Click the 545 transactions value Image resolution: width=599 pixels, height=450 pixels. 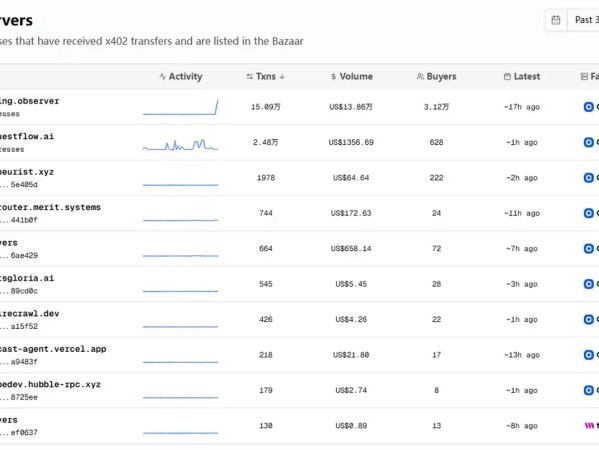pos(266,284)
